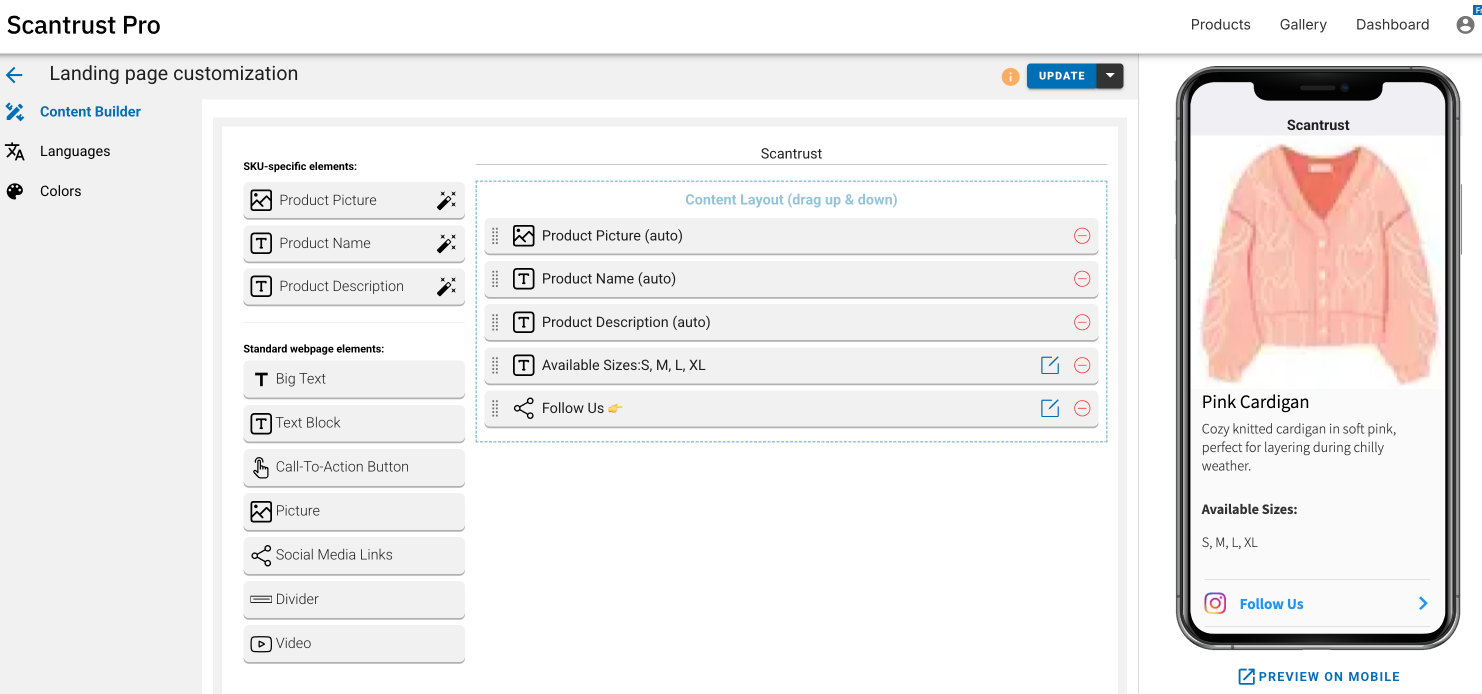
Task: Click magic wand icon on Product Description
Action: tap(446, 286)
